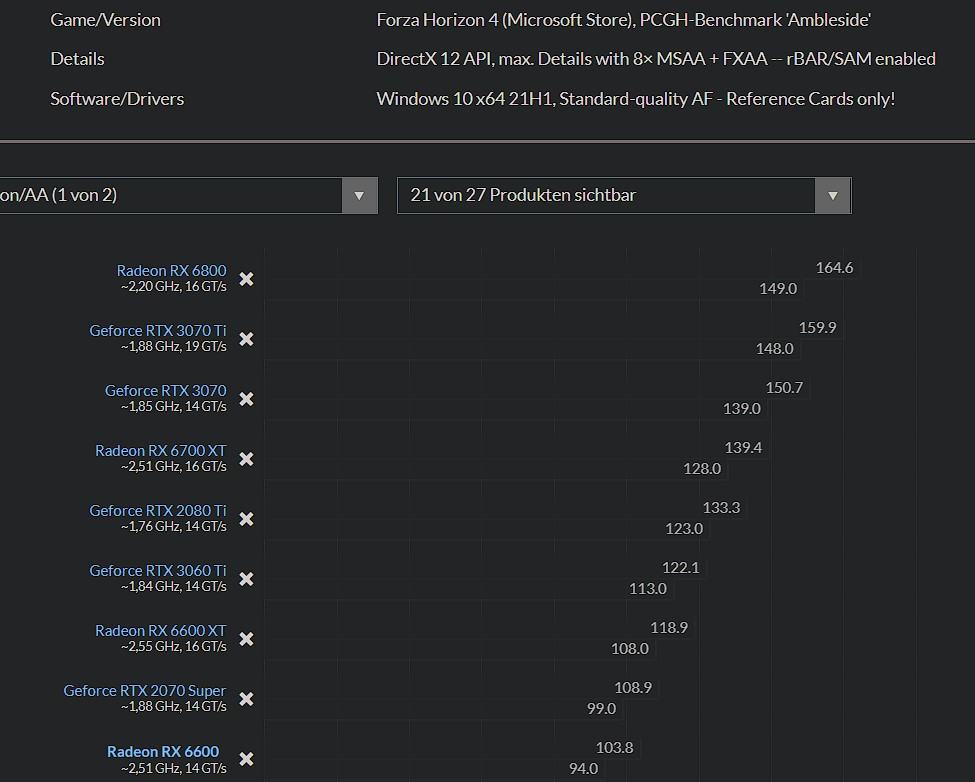Click '~1,88 GHz, 14 GT/s' under RTX 2070 Super
The height and width of the screenshot is (782, 975).
173,706
